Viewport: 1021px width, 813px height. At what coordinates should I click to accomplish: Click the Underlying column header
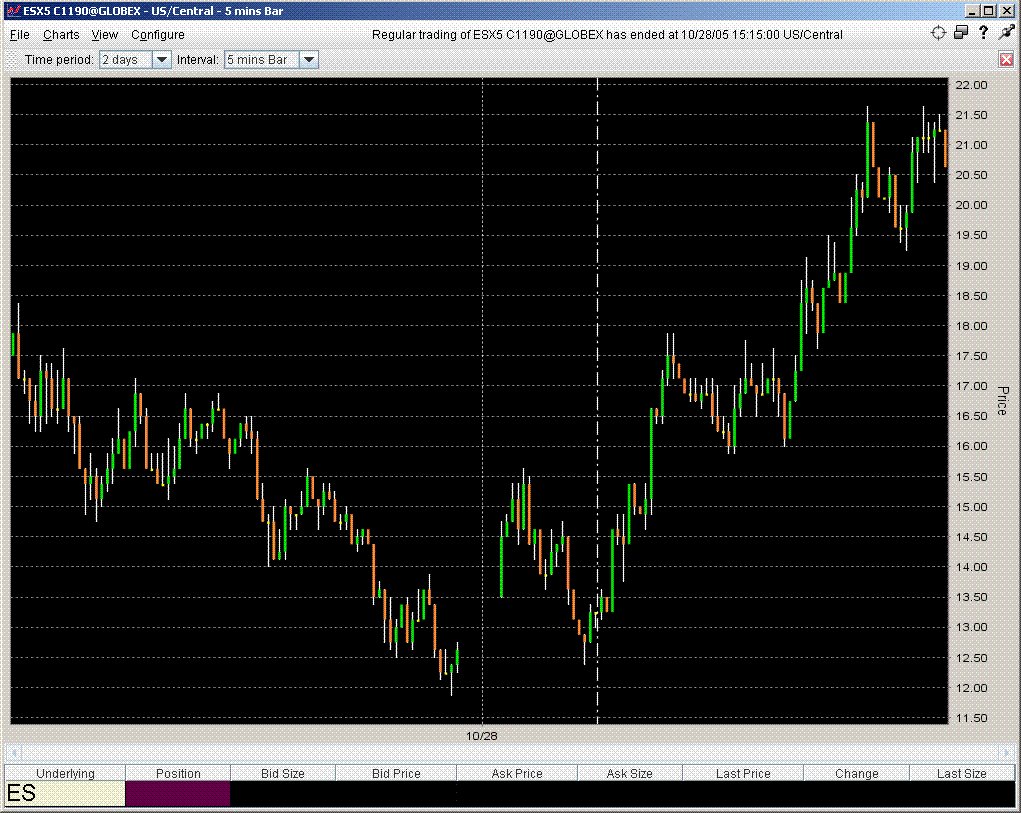pyautogui.click(x=65, y=773)
